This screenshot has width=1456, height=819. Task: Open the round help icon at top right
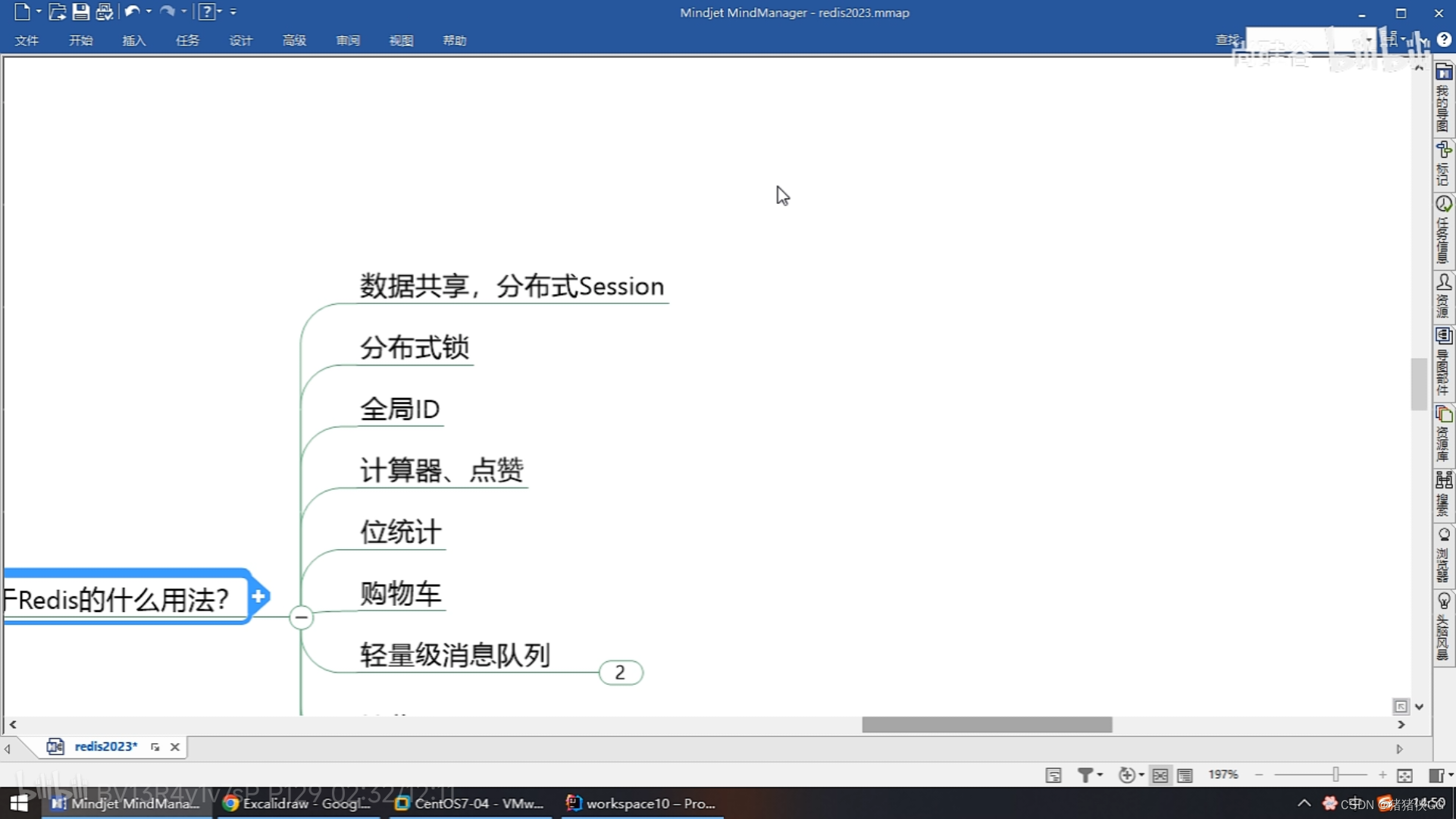pos(1444,39)
